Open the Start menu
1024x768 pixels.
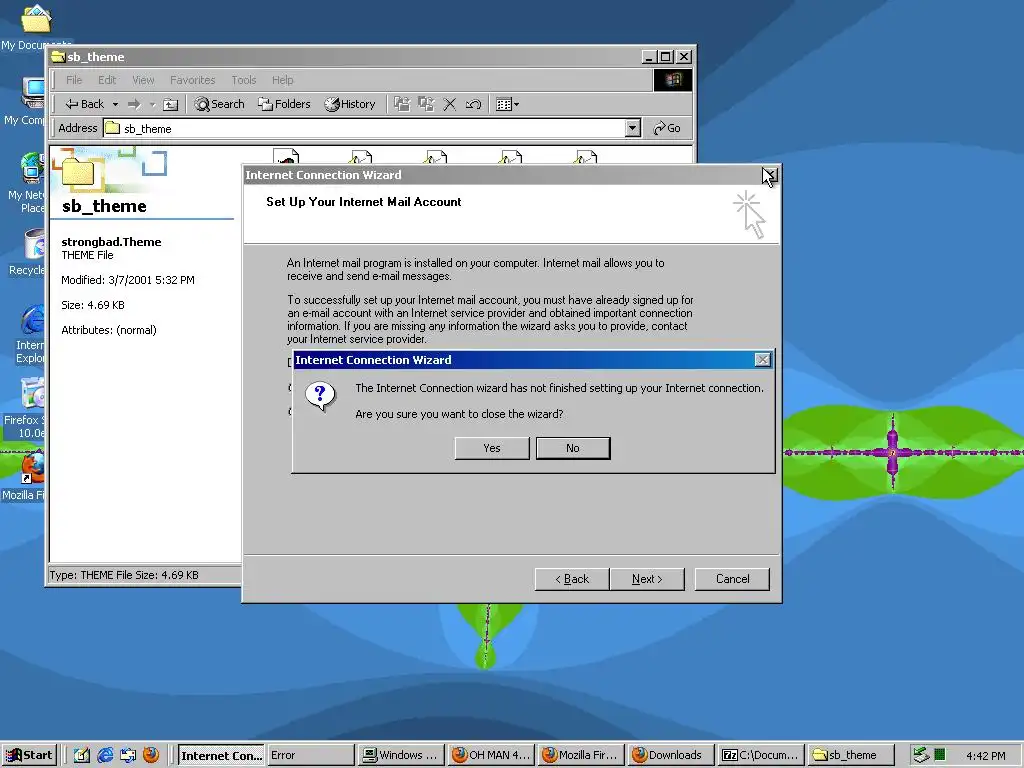29,755
